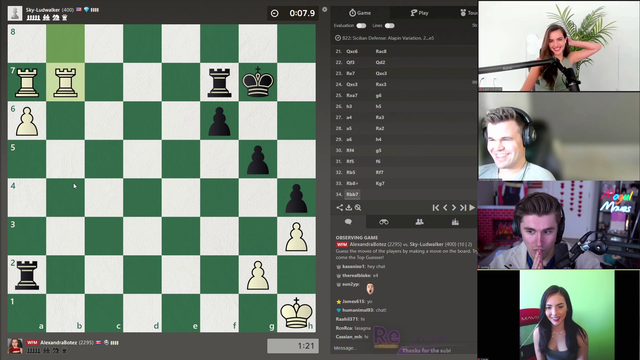Open the players list tab
This screenshot has height=360, width=640.
pyautogui.click(x=419, y=222)
